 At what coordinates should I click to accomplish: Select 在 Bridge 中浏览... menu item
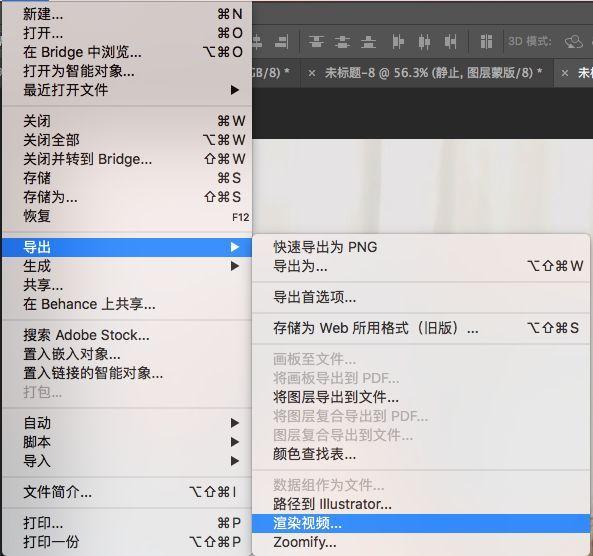tap(127, 52)
